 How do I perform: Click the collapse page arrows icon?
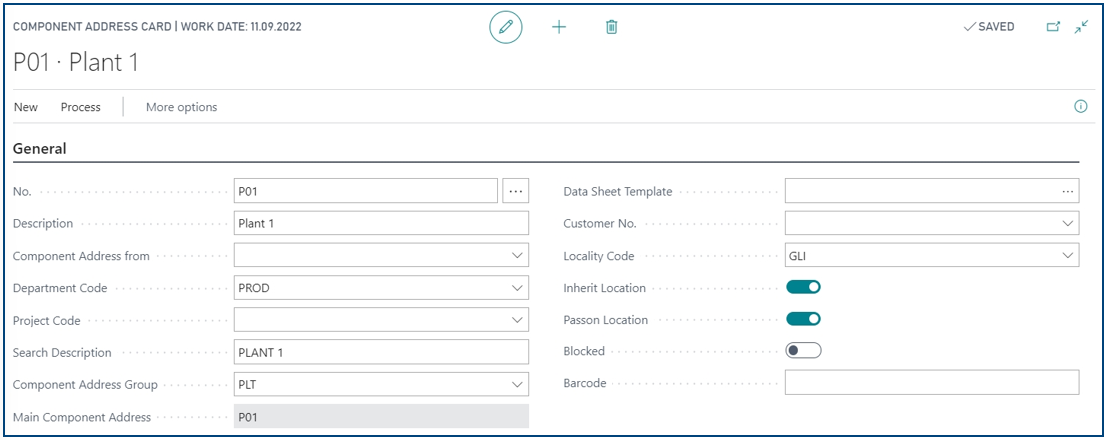pos(1082,27)
